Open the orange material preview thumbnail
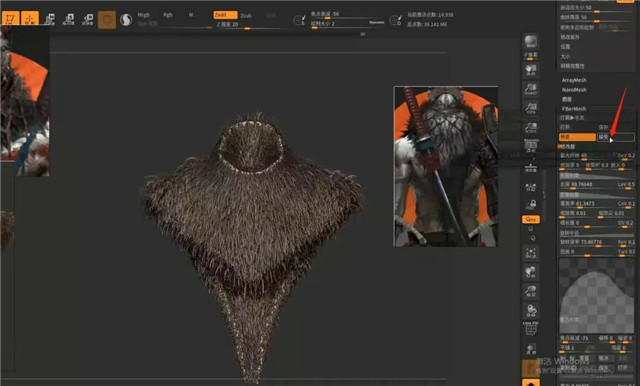This screenshot has width=640, height=386. [x=107, y=20]
